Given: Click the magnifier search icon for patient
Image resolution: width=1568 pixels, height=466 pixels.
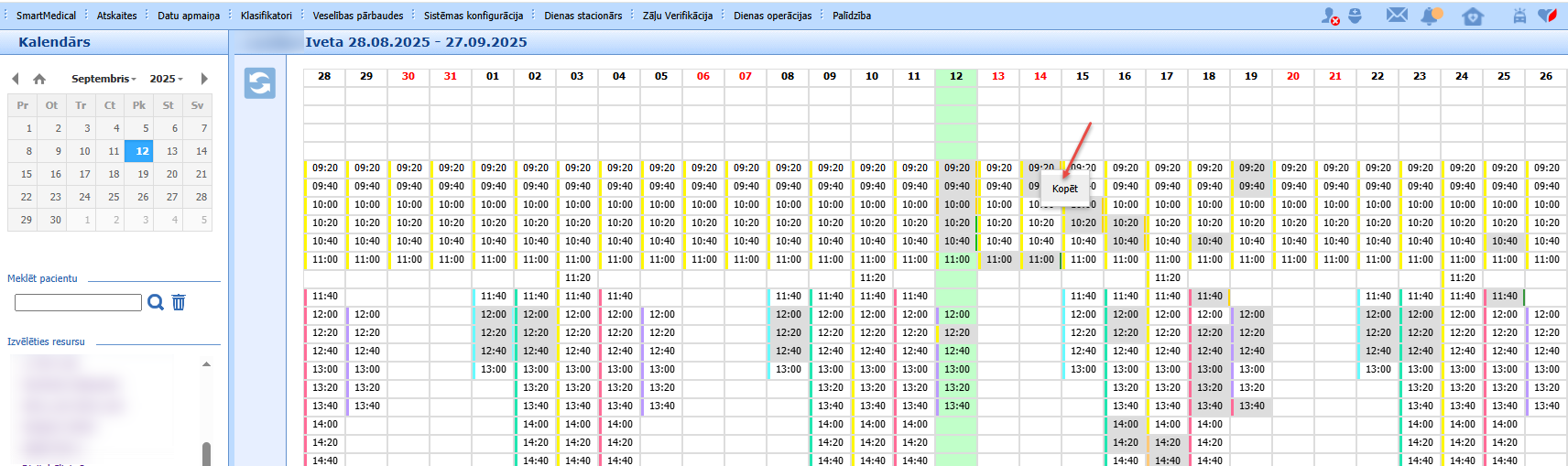Looking at the screenshot, I should pyautogui.click(x=156, y=302).
